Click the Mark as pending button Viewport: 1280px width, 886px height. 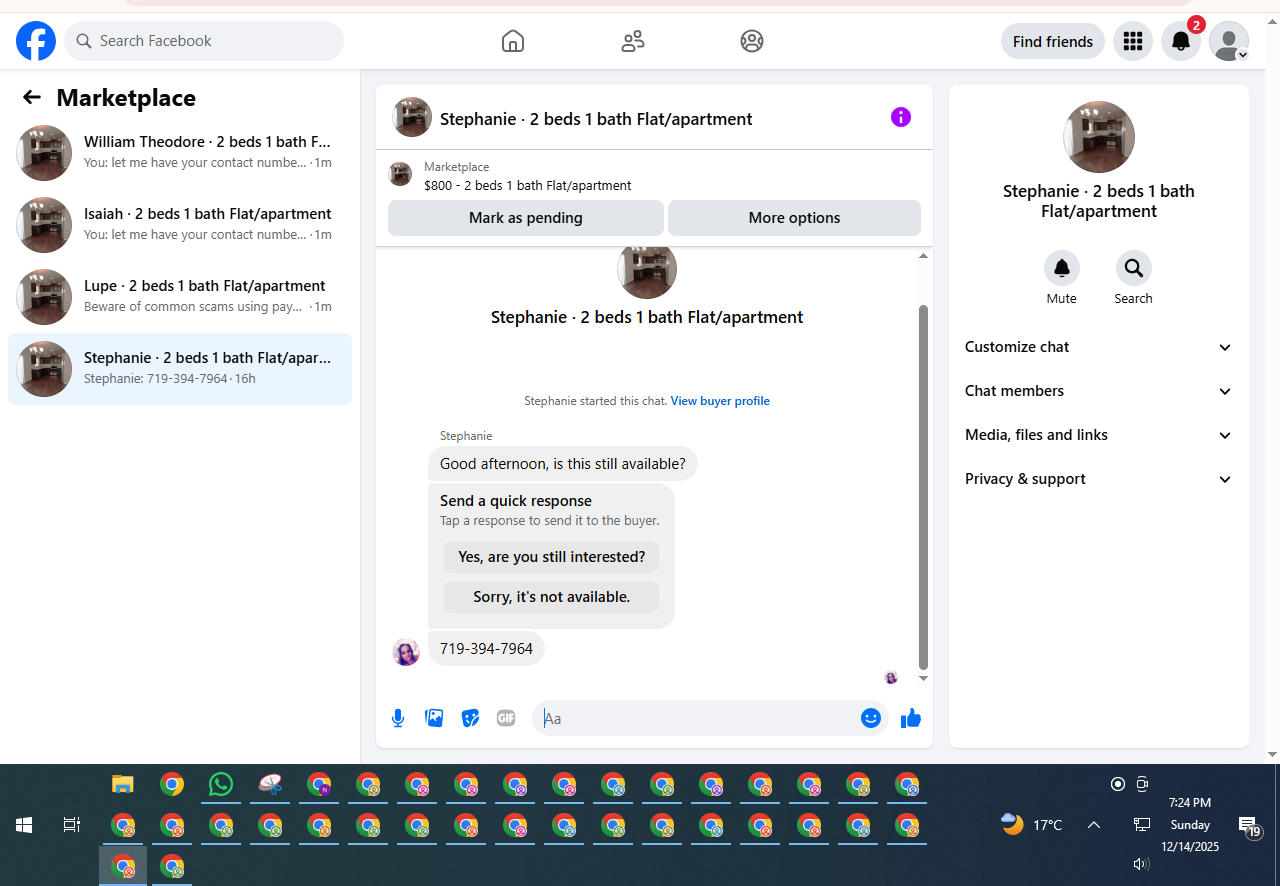(526, 218)
